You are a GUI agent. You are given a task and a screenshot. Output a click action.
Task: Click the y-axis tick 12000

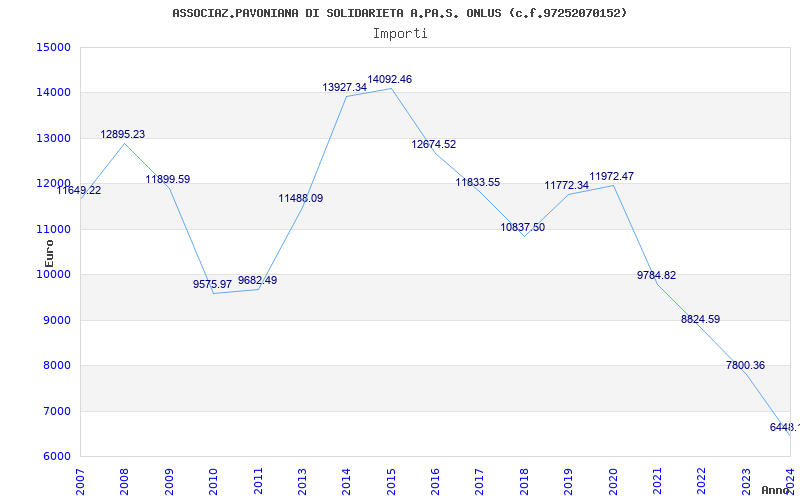point(53,184)
